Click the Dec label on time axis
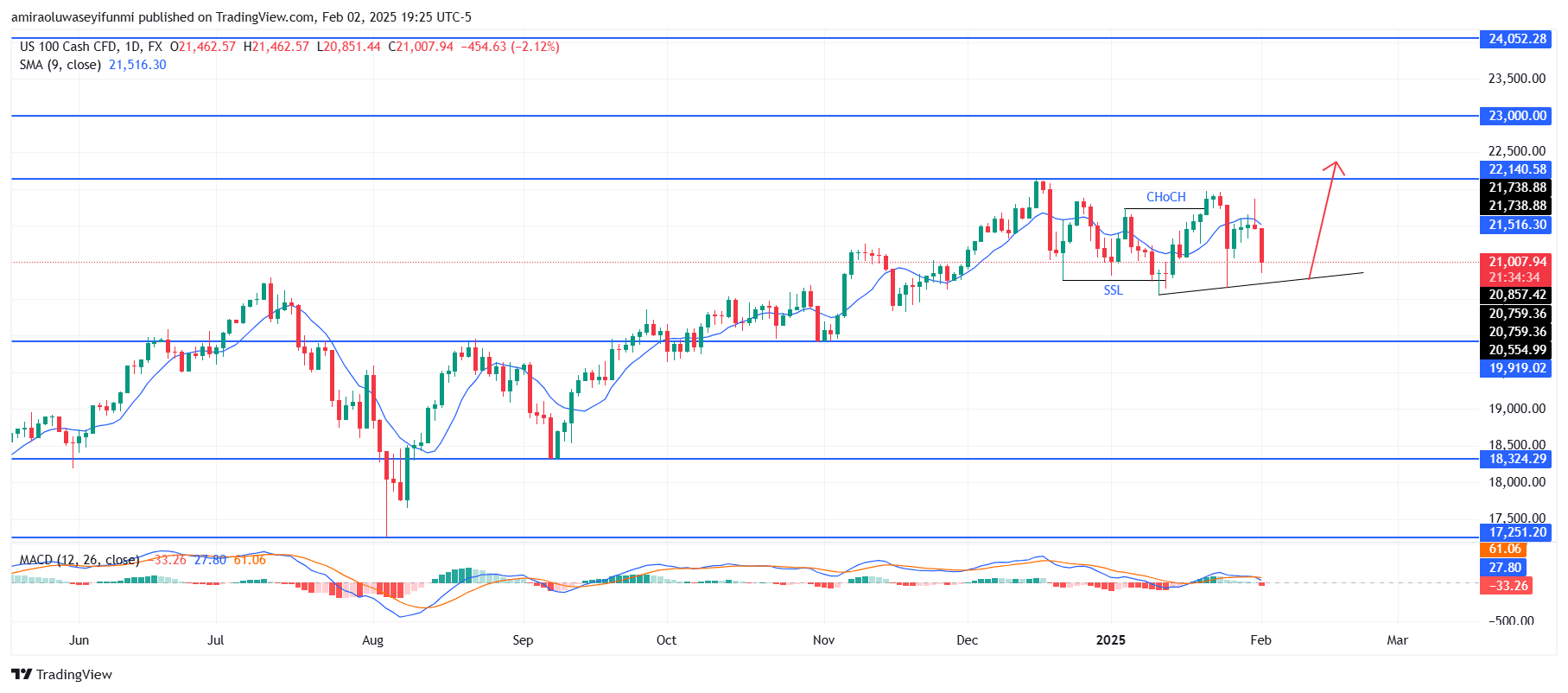This screenshot has width=1568, height=693. pyautogui.click(x=967, y=640)
